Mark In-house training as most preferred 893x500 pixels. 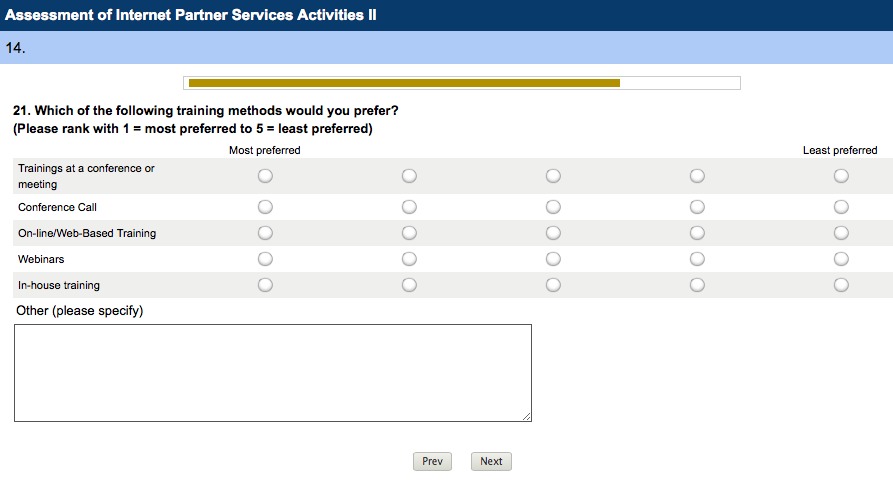pyautogui.click(x=265, y=285)
